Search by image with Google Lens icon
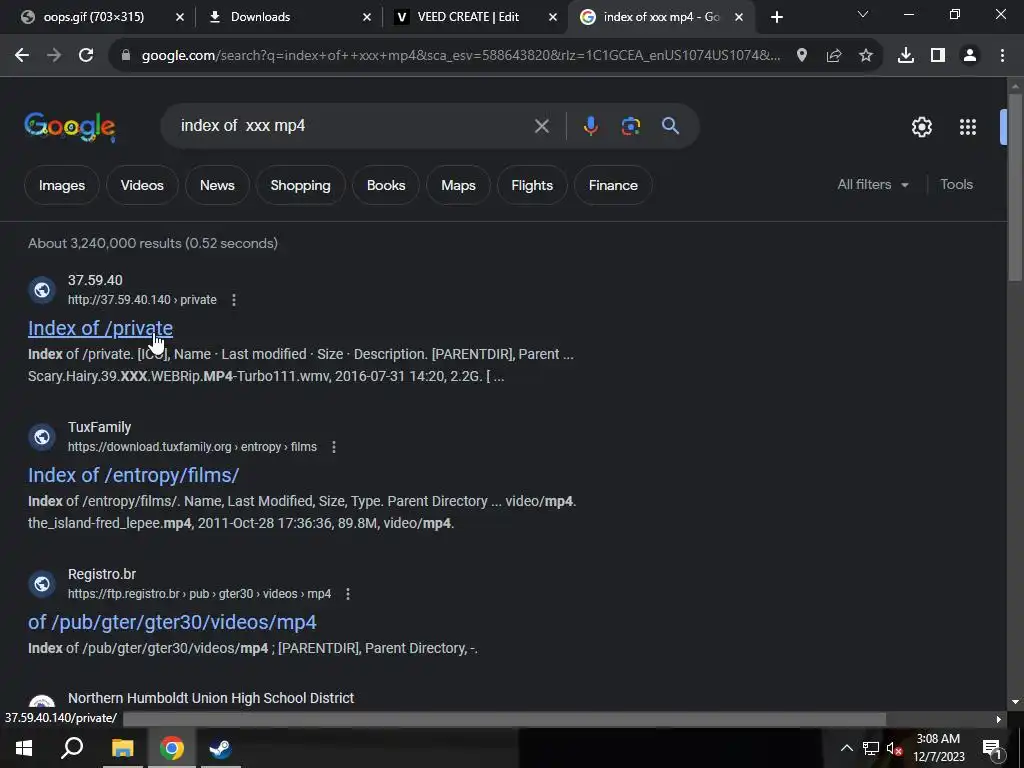This screenshot has height=768, width=1024. click(x=631, y=126)
